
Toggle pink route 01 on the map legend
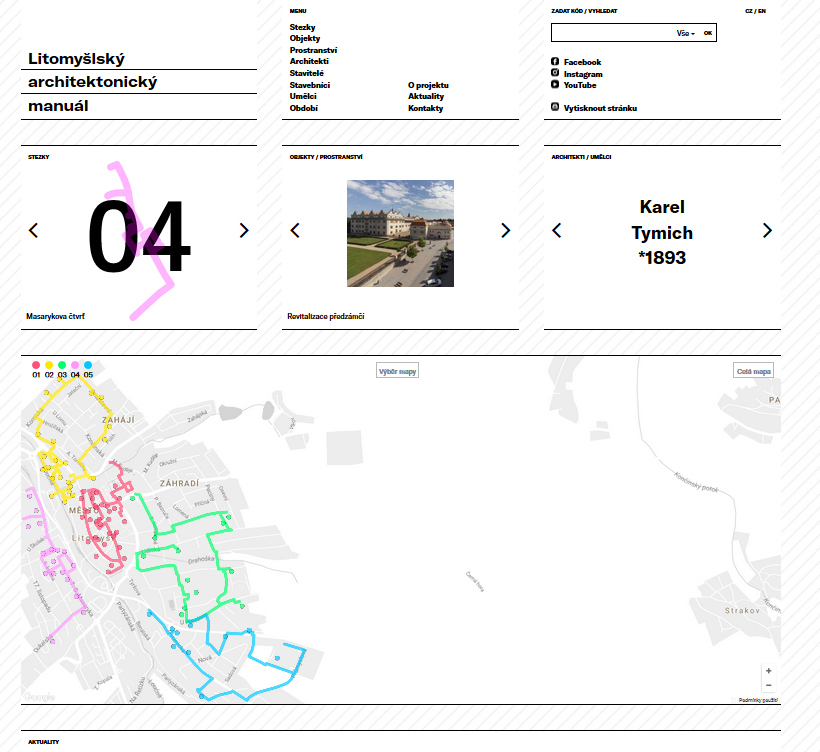coord(36,366)
